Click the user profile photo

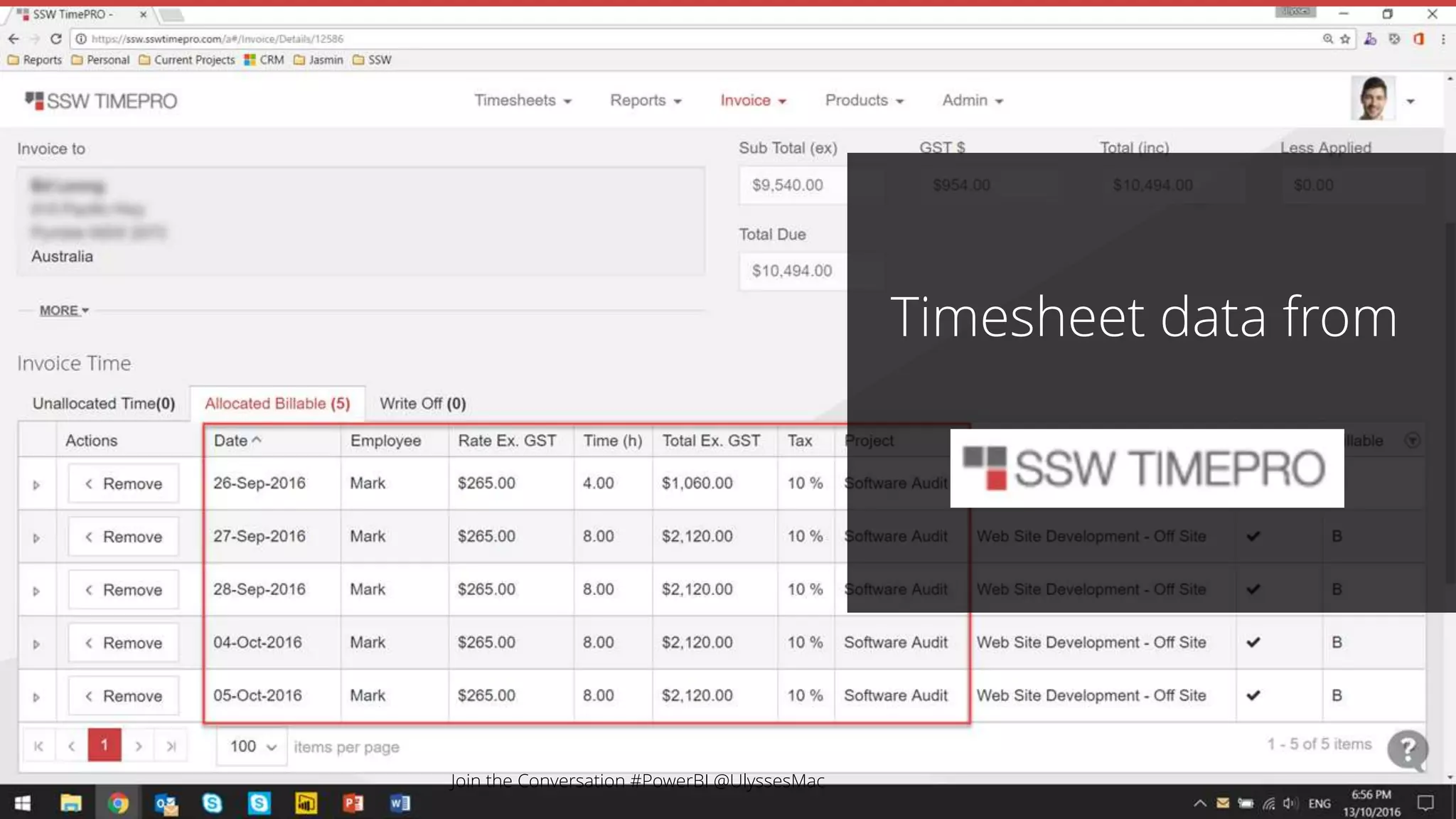tap(1373, 99)
